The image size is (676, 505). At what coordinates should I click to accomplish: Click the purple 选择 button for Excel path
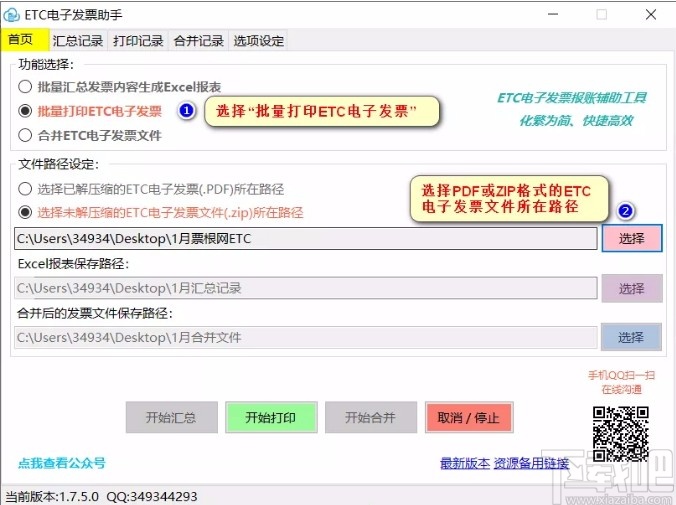tap(632, 288)
